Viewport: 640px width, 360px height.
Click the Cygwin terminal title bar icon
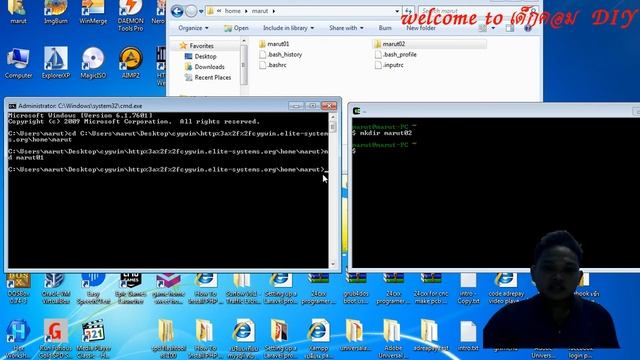pos(356,111)
